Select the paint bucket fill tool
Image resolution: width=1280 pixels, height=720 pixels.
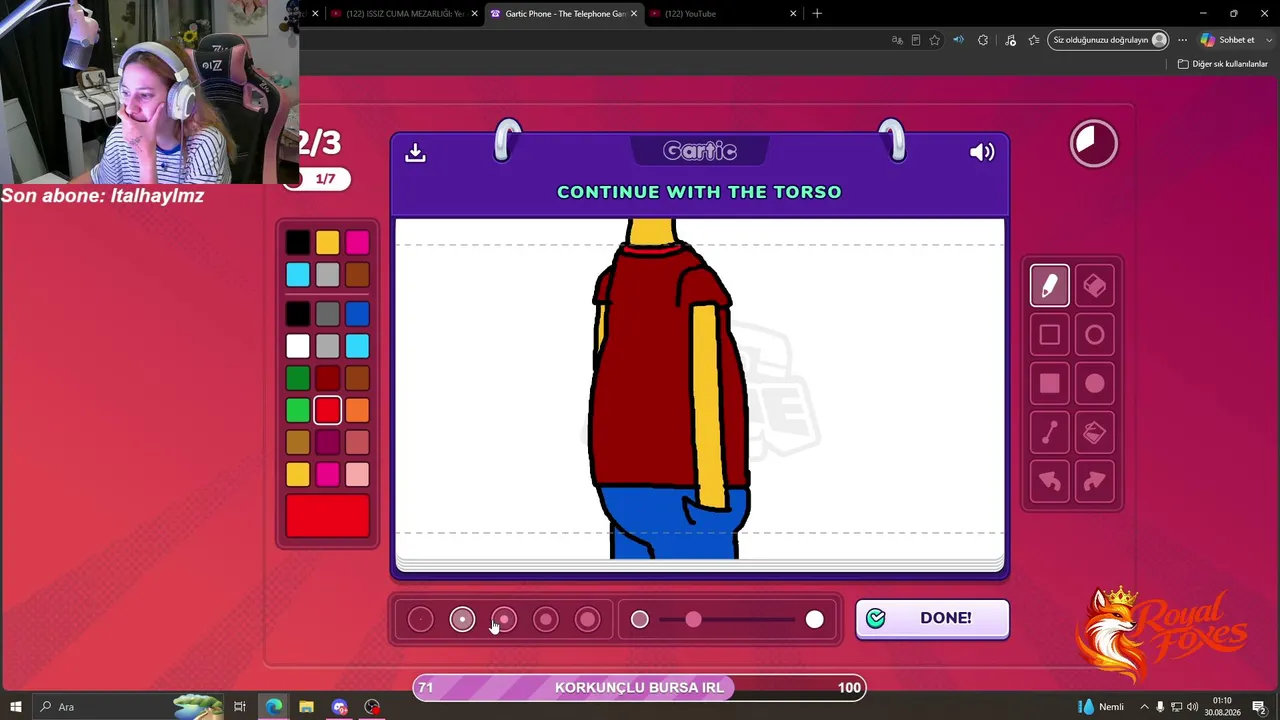point(1095,433)
